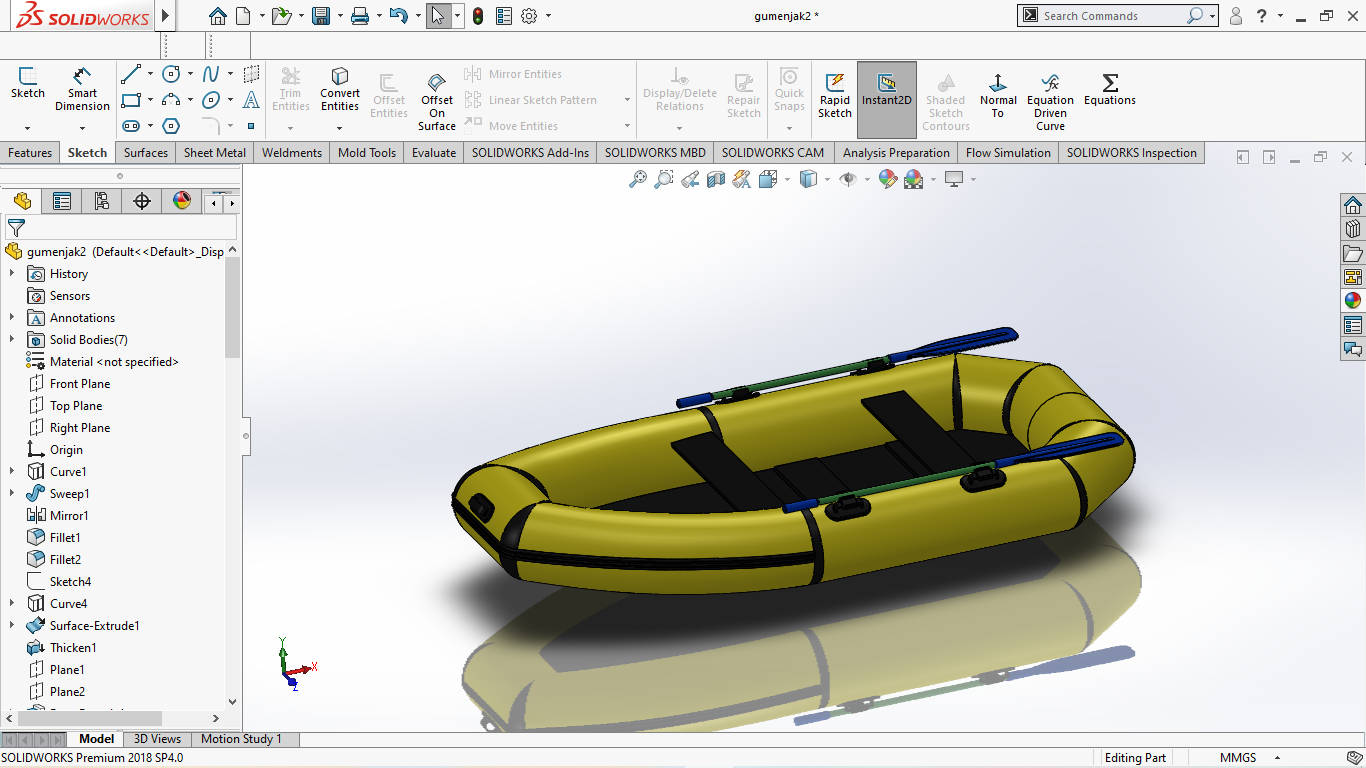Switch to the 3D Views tab
Image resolution: width=1366 pixels, height=768 pixels.
click(x=157, y=739)
